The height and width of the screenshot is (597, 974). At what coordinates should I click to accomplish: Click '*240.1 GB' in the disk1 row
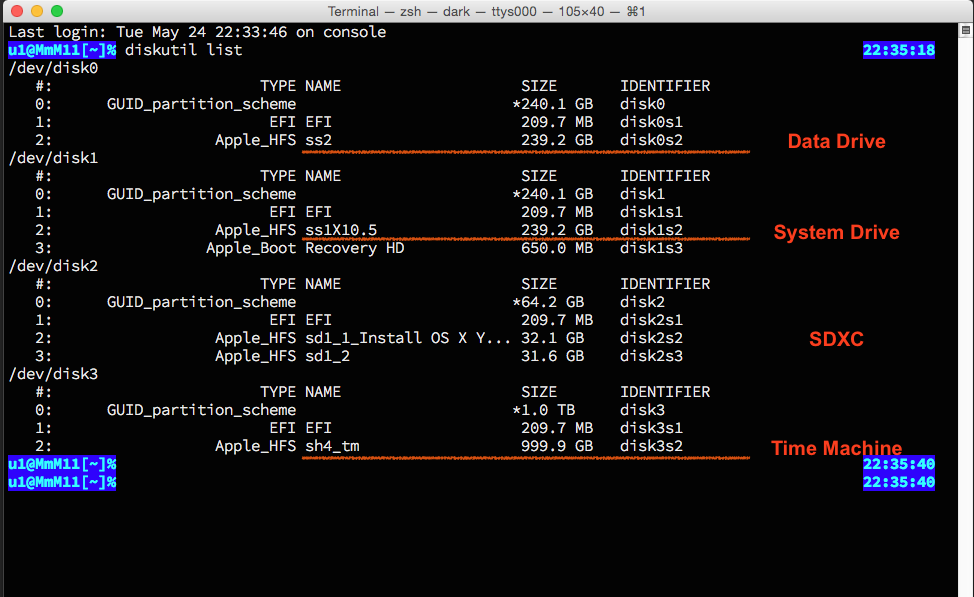pyautogui.click(x=553, y=194)
